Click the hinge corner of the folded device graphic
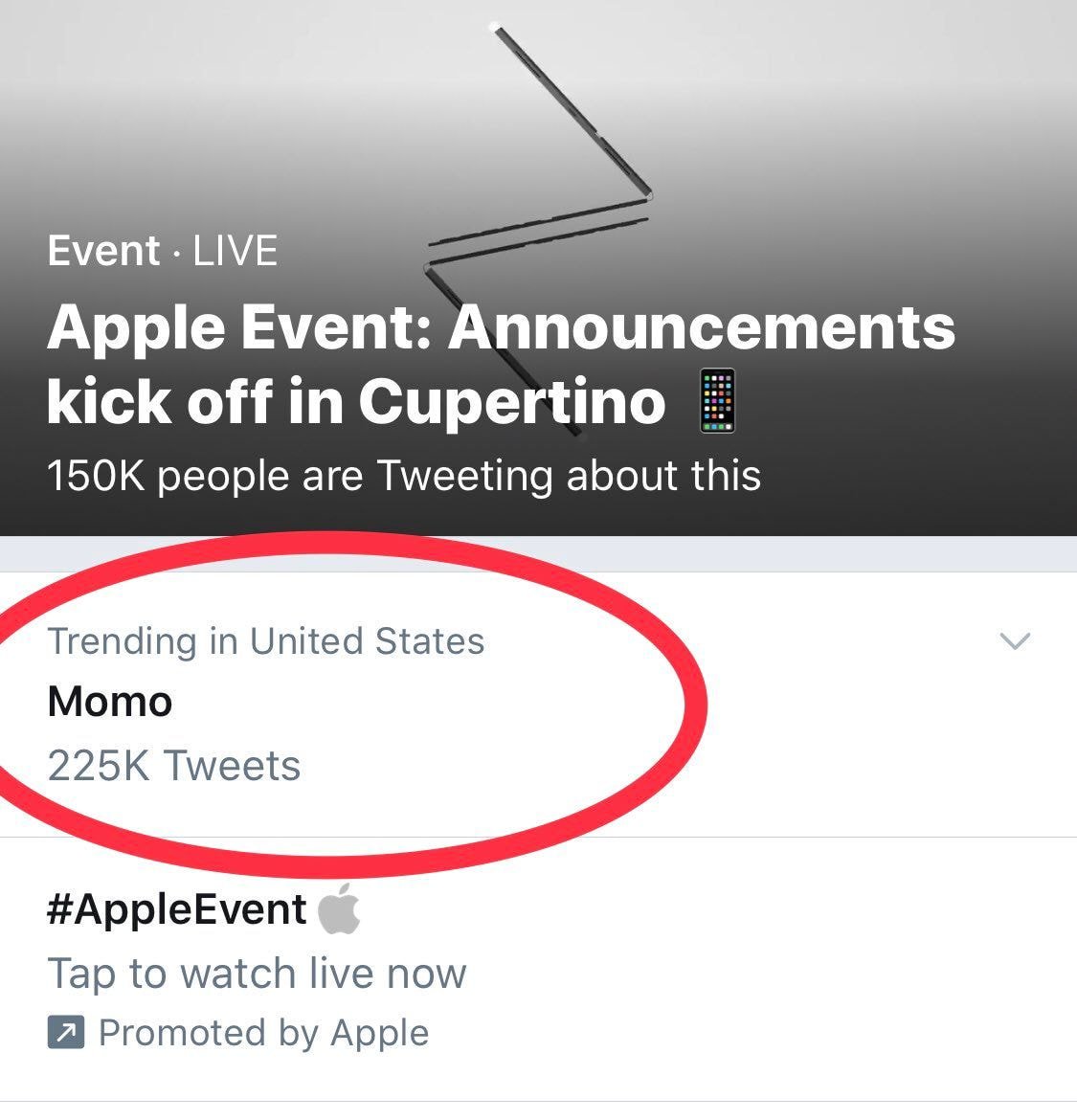This screenshot has height=1120, width=1077. (648, 196)
